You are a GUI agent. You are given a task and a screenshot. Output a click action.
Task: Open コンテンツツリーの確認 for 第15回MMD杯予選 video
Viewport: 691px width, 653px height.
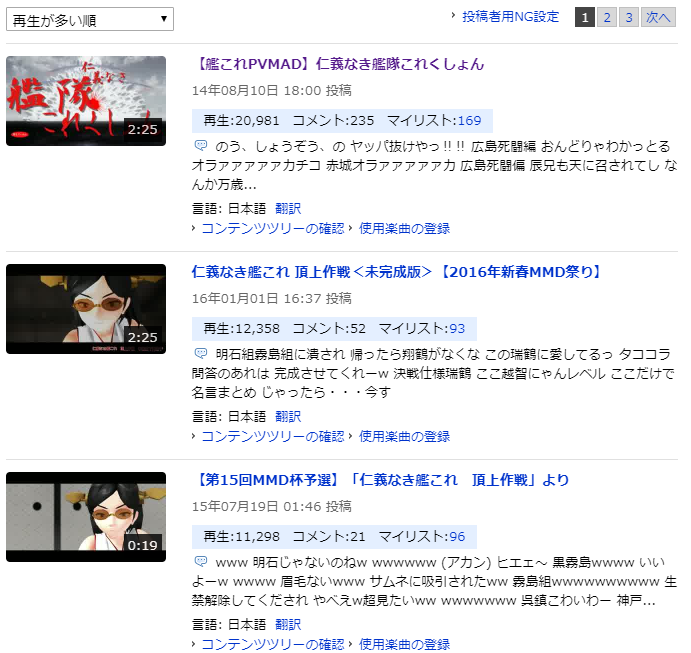point(272,644)
